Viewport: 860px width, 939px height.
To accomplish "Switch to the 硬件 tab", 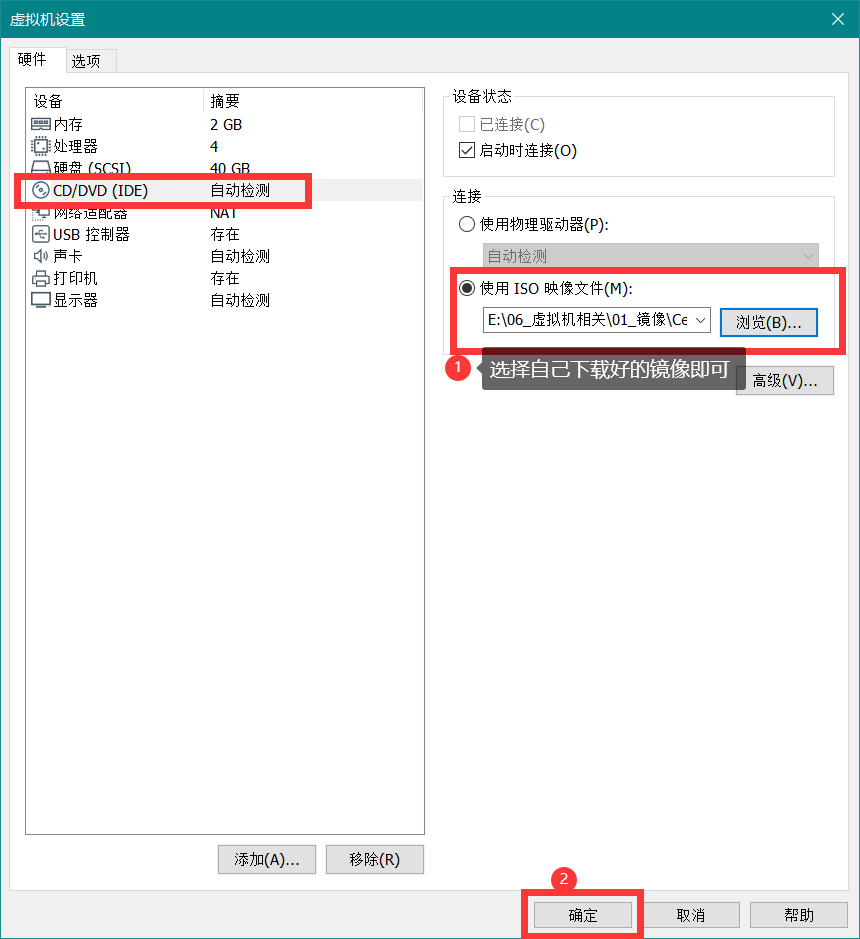I will coord(32,59).
